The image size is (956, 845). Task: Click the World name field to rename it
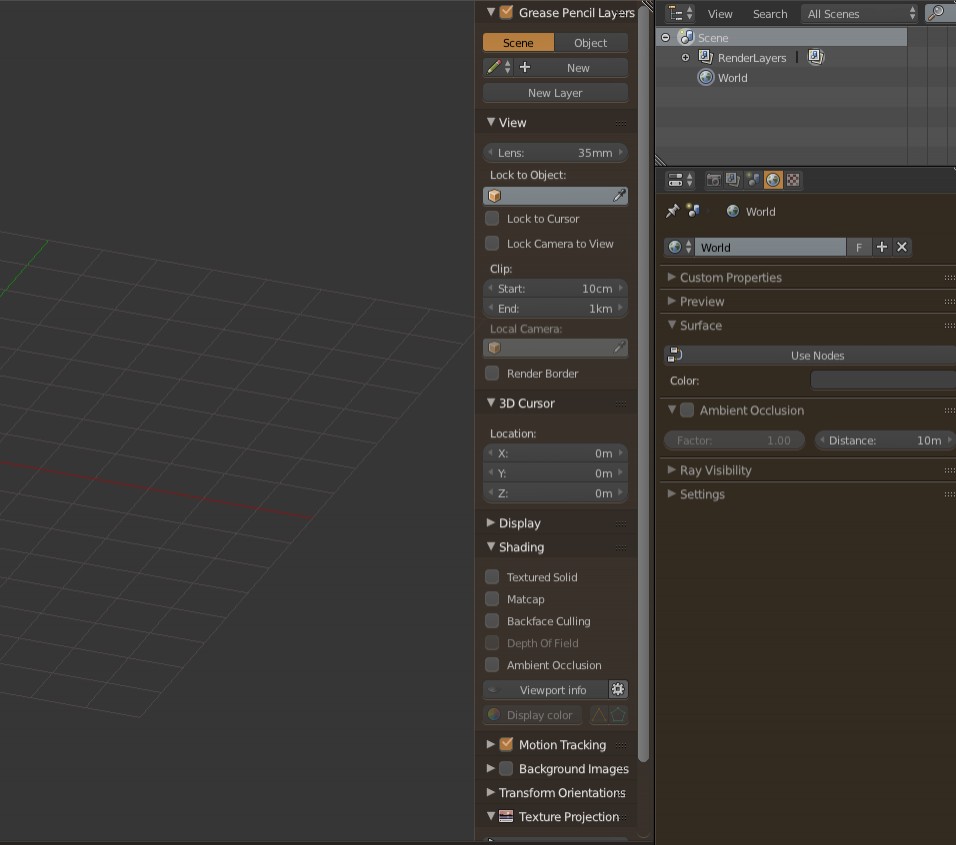click(x=770, y=247)
